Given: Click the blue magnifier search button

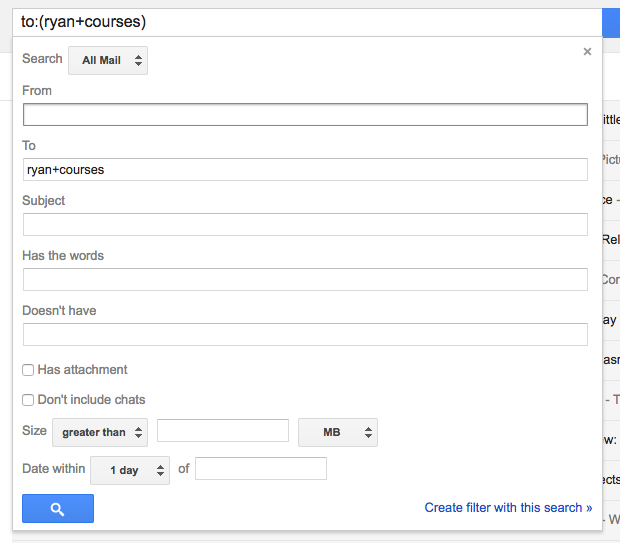Looking at the screenshot, I should tap(58, 509).
